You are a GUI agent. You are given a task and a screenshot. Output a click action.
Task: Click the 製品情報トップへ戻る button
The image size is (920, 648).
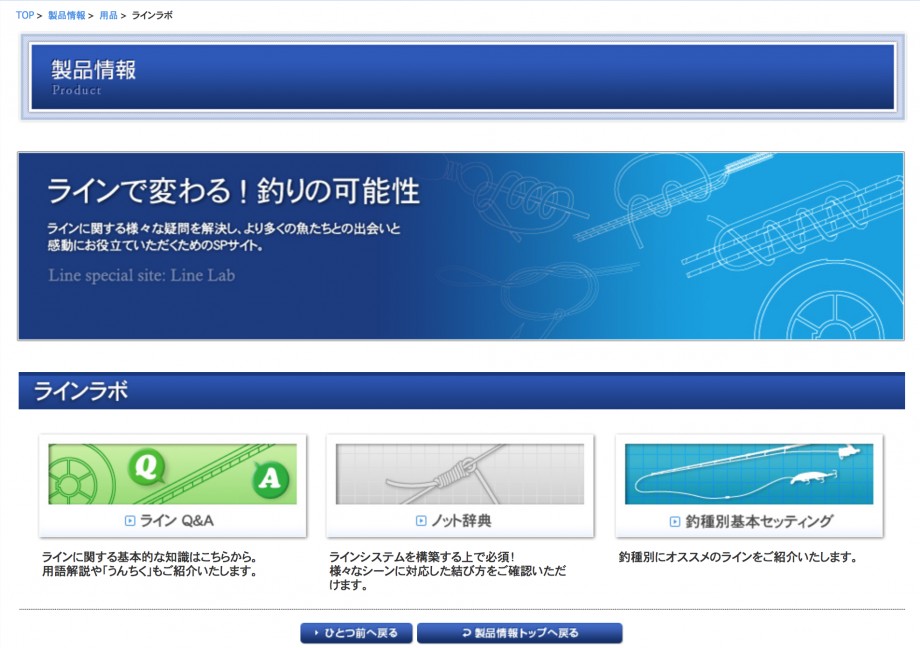tap(519, 633)
